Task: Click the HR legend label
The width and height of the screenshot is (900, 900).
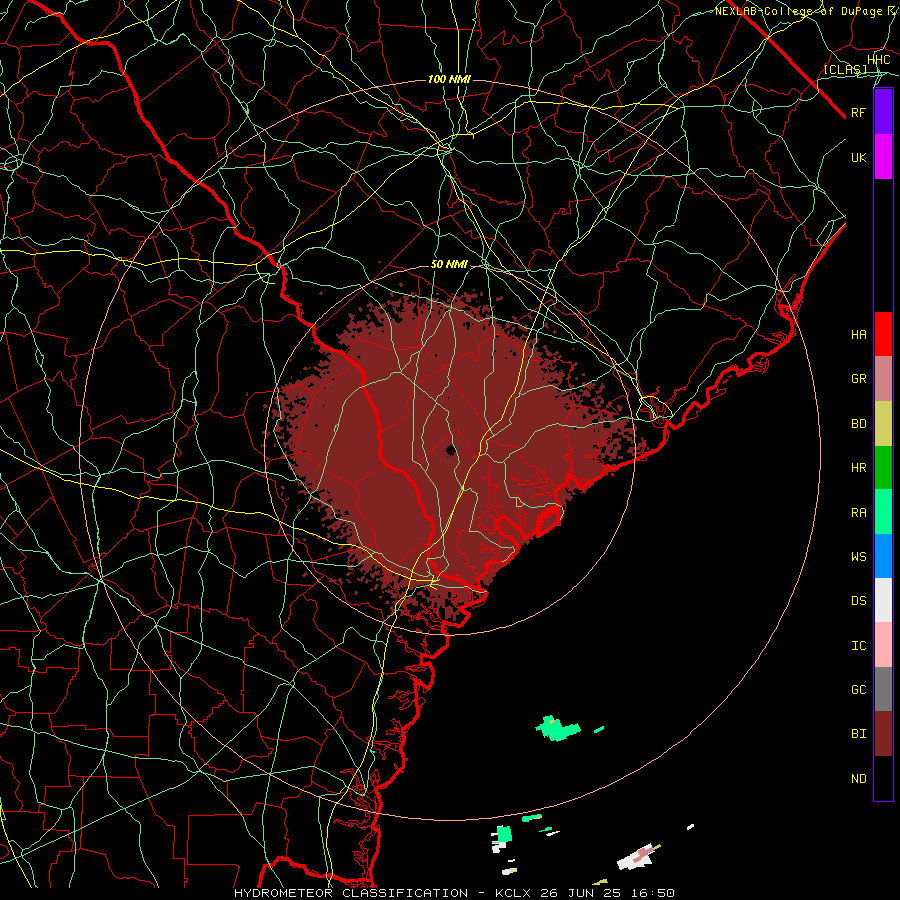Action: [859, 468]
